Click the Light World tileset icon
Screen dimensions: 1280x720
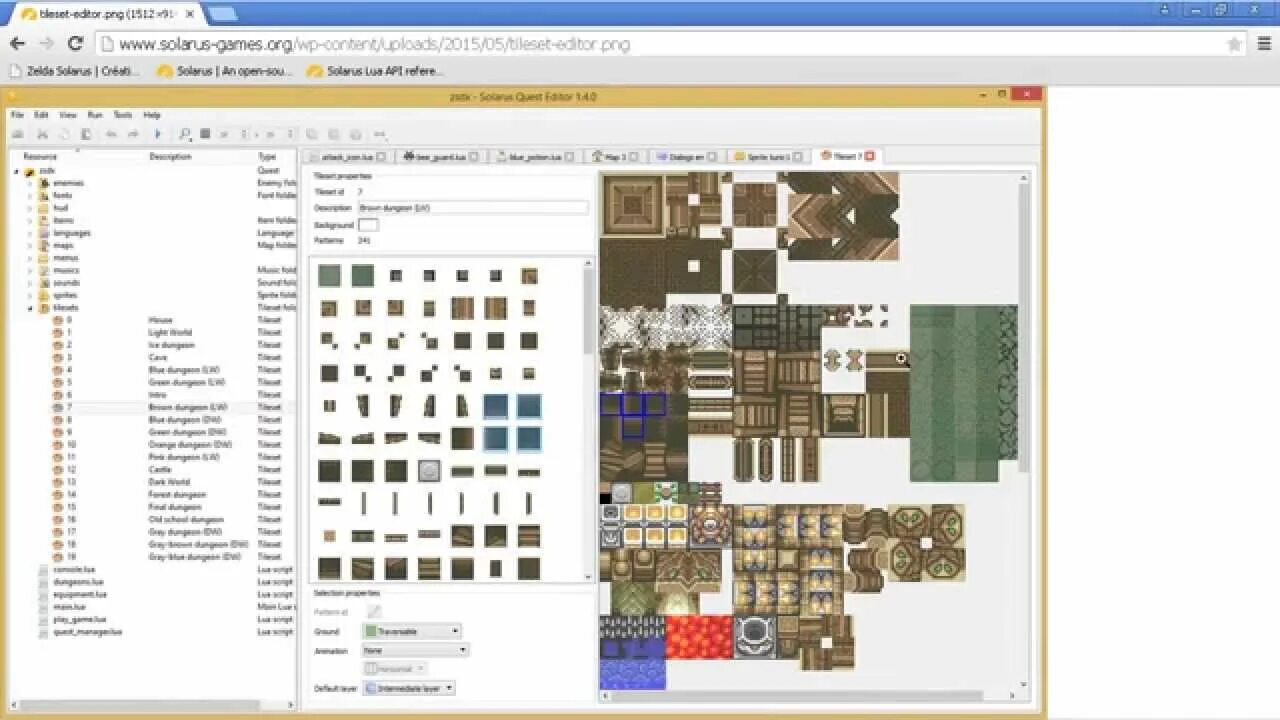58,333
